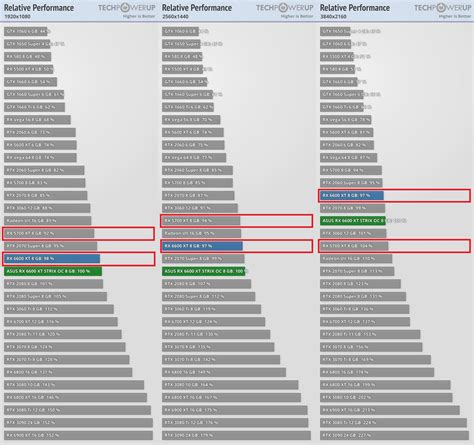474x445 pixels.
Task: Click the RX 6700 XT 116% bar in the 1920x1080 chart
Action: pos(61,322)
